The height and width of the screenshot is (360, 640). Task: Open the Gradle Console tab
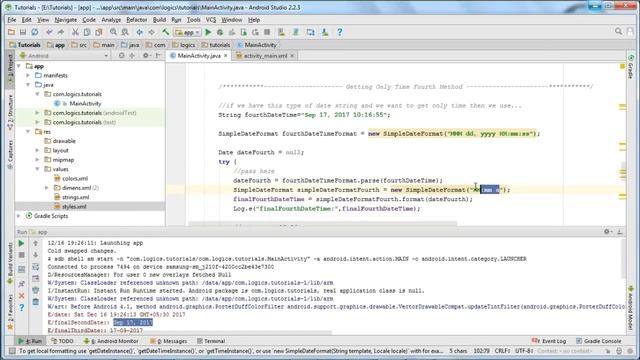pyautogui.click(x=599, y=341)
